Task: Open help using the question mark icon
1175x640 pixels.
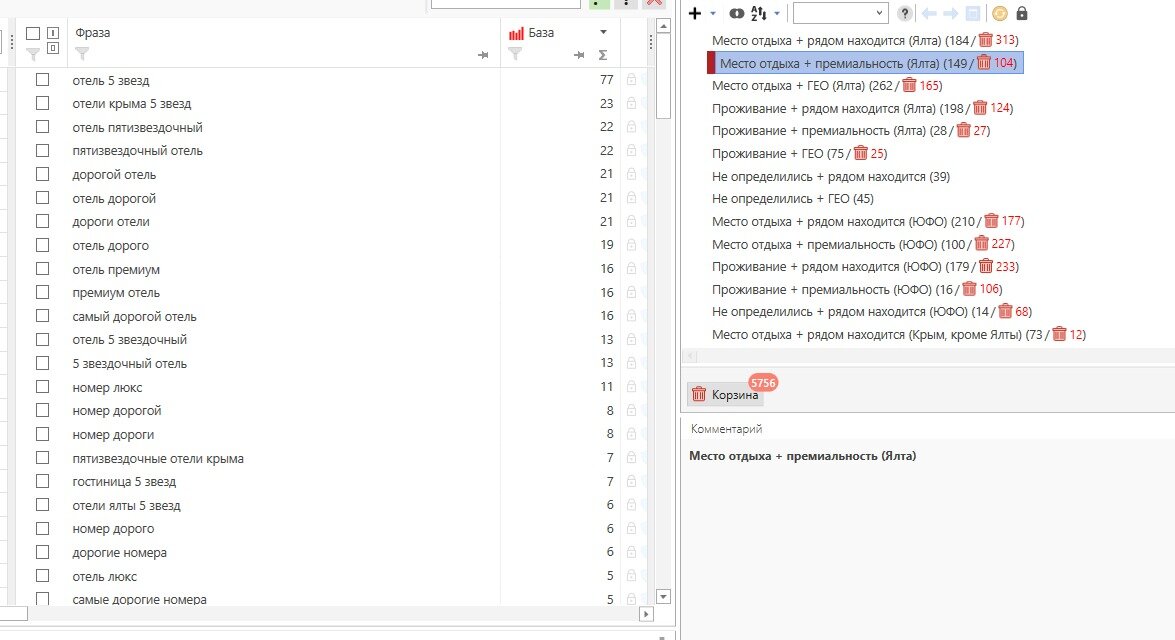Action: point(905,13)
